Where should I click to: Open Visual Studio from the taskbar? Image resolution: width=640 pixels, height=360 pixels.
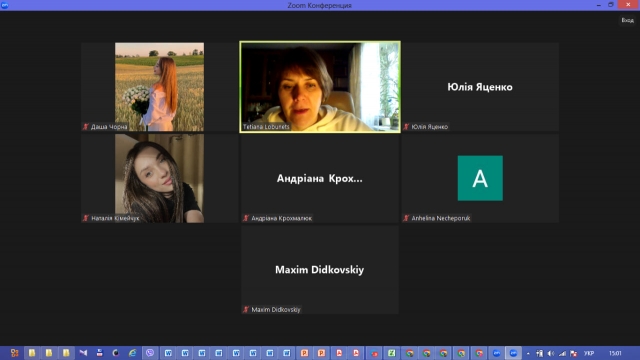pyautogui.click(x=83, y=353)
